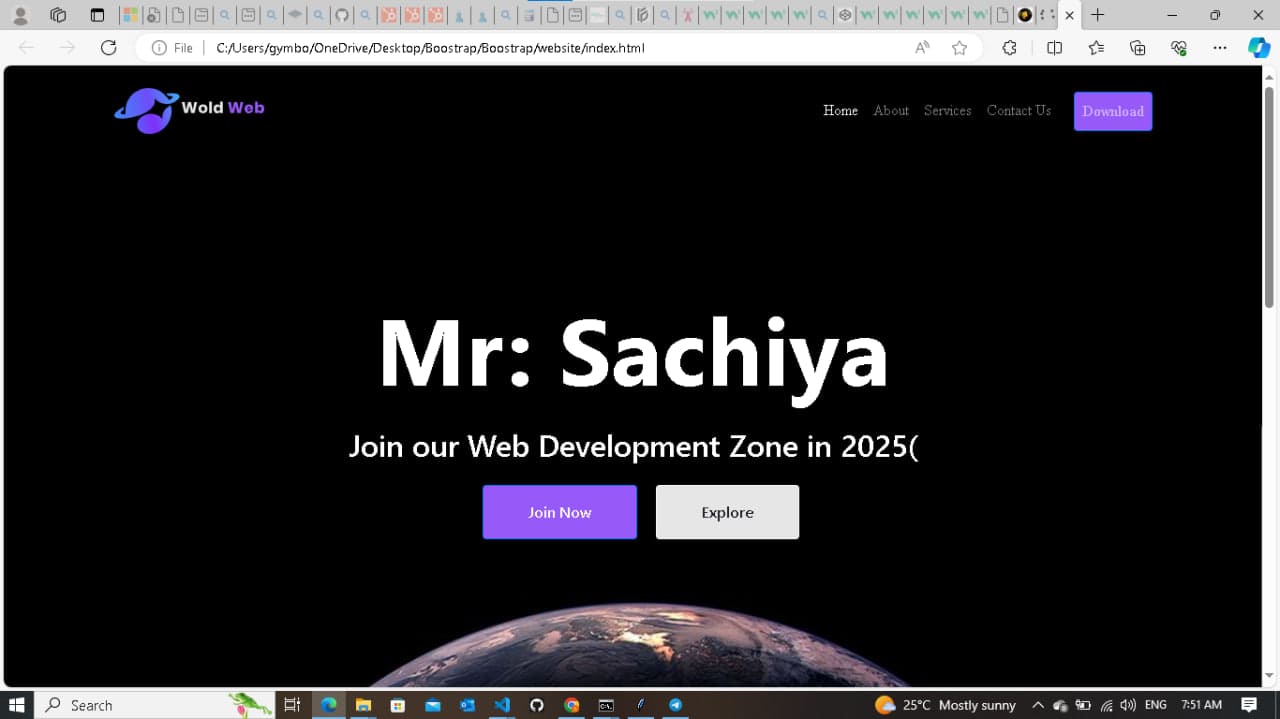This screenshot has width=1280, height=719.
Task: Click the Wold Web logo
Action: 189,109
